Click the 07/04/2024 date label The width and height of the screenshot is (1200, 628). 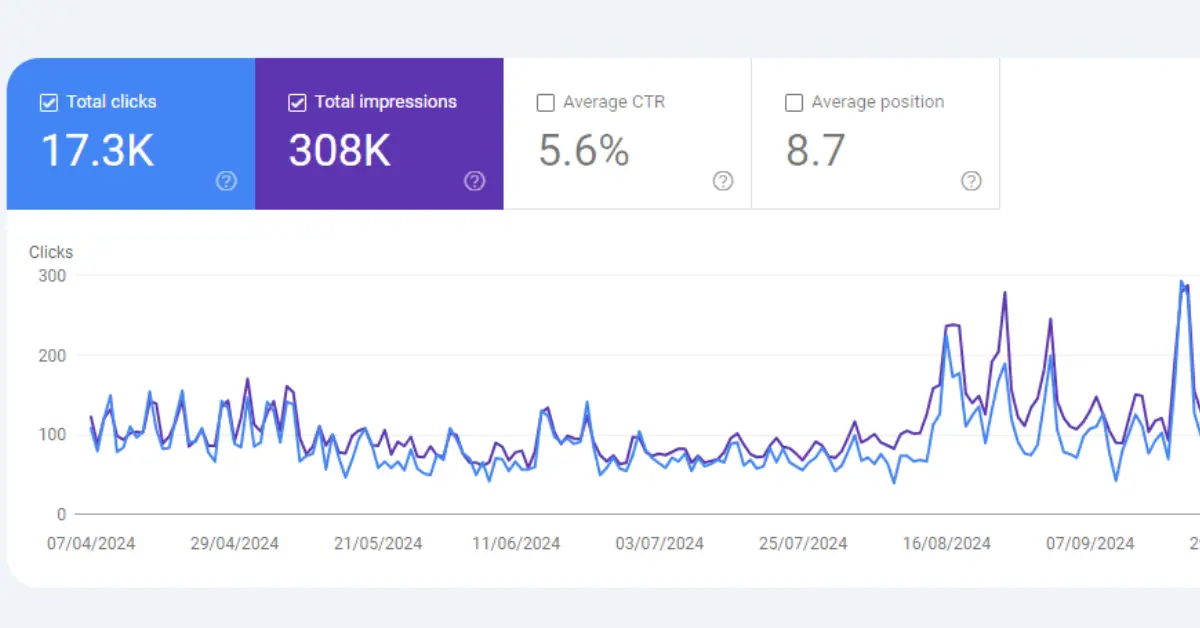[x=91, y=544]
